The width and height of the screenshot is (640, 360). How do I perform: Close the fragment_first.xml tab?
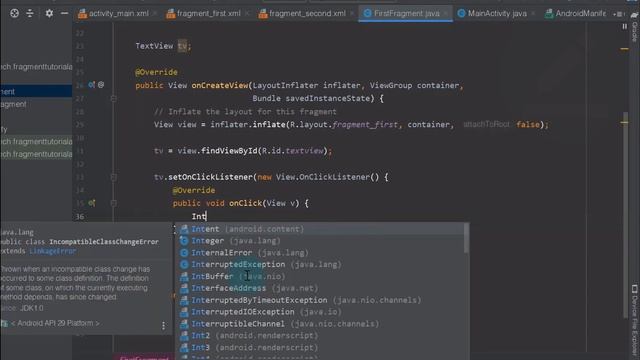pyautogui.click(x=247, y=13)
